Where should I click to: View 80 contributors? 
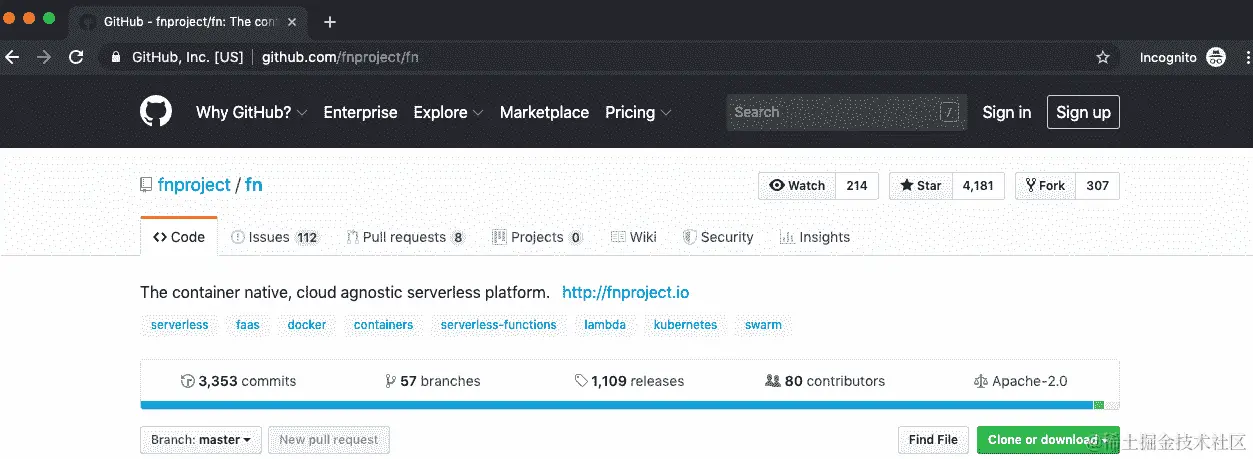[x=825, y=381]
